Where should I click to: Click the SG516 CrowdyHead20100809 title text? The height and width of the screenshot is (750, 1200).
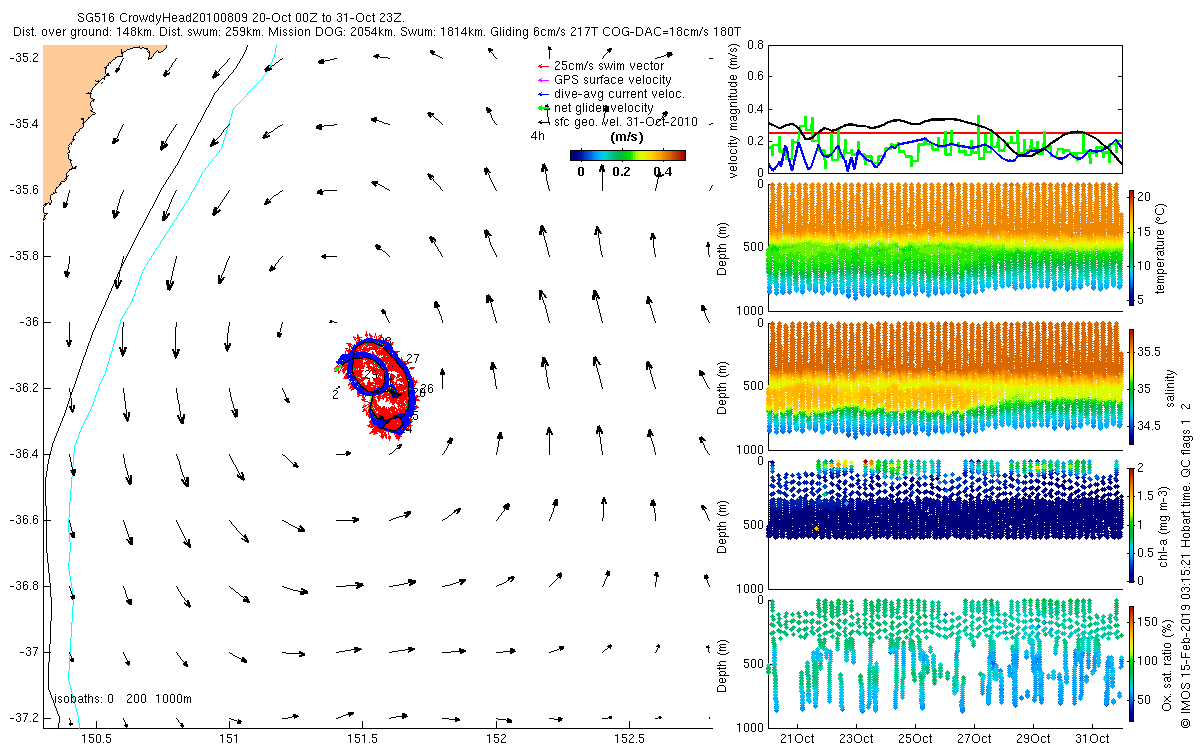(x=163, y=18)
